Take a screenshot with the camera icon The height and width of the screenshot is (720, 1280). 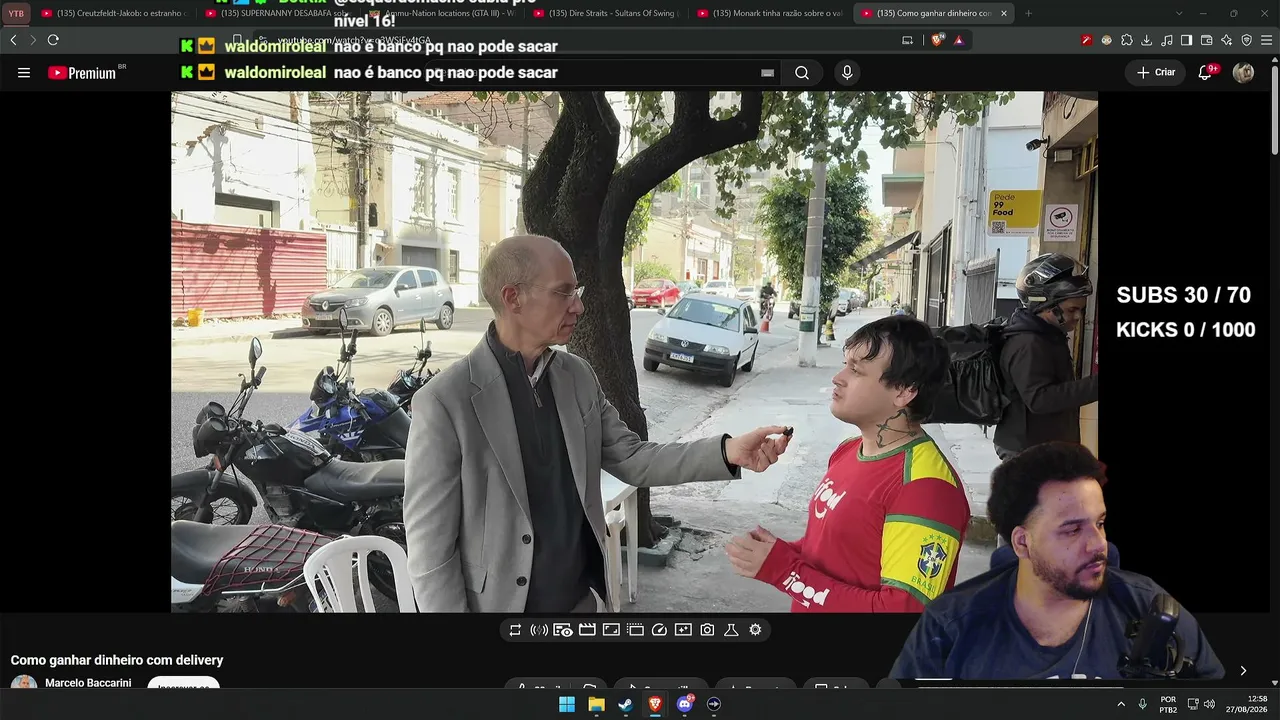tap(707, 630)
